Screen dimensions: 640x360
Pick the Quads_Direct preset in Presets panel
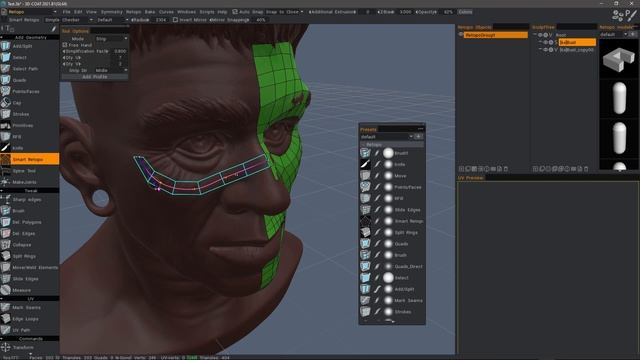392,266
